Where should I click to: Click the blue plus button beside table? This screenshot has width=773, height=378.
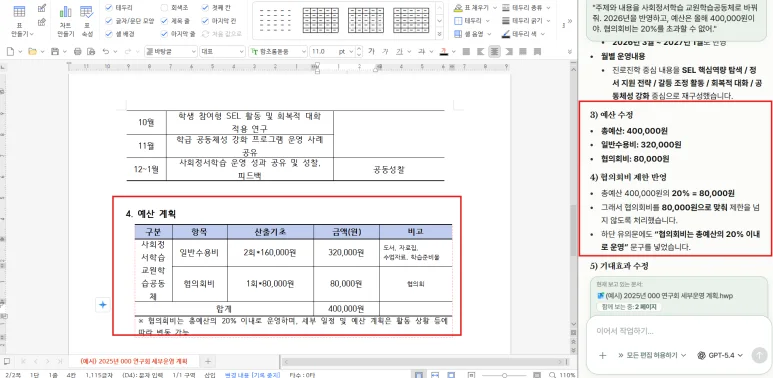tap(103, 305)
